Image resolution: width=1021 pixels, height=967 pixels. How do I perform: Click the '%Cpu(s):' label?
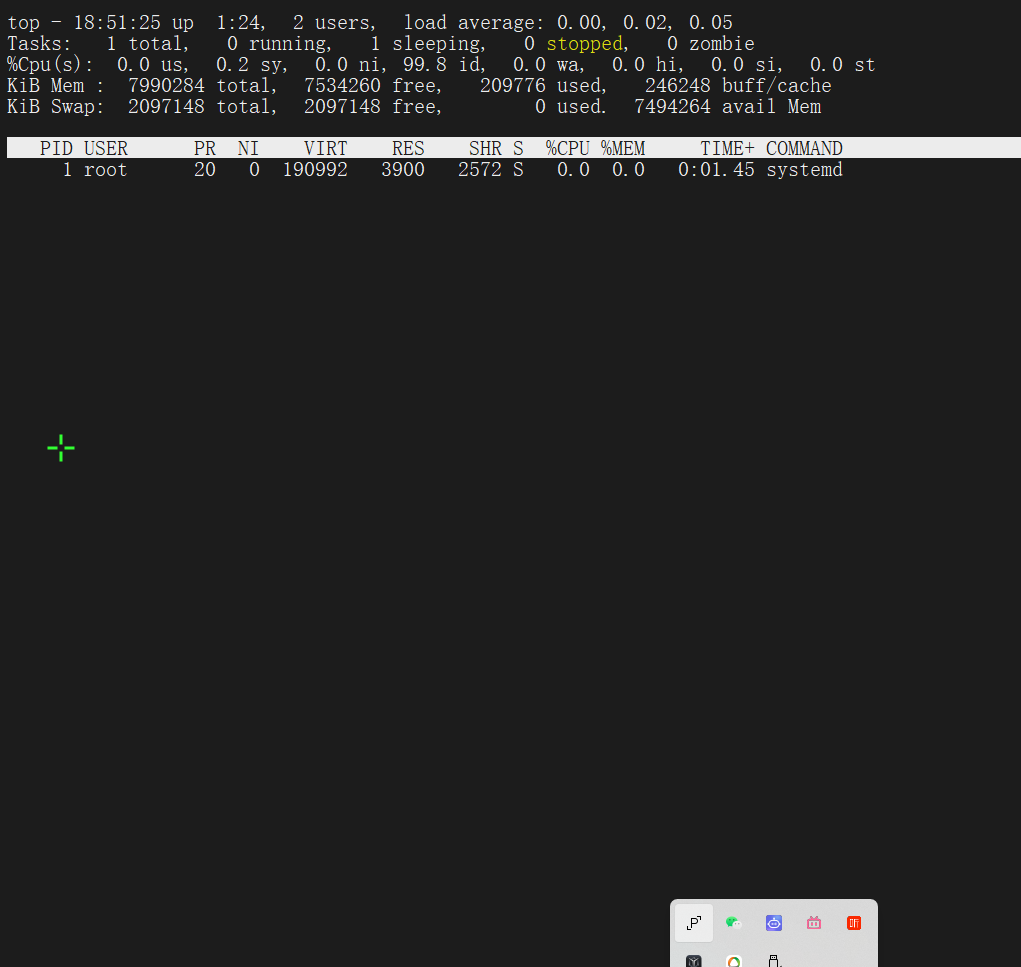50,65
